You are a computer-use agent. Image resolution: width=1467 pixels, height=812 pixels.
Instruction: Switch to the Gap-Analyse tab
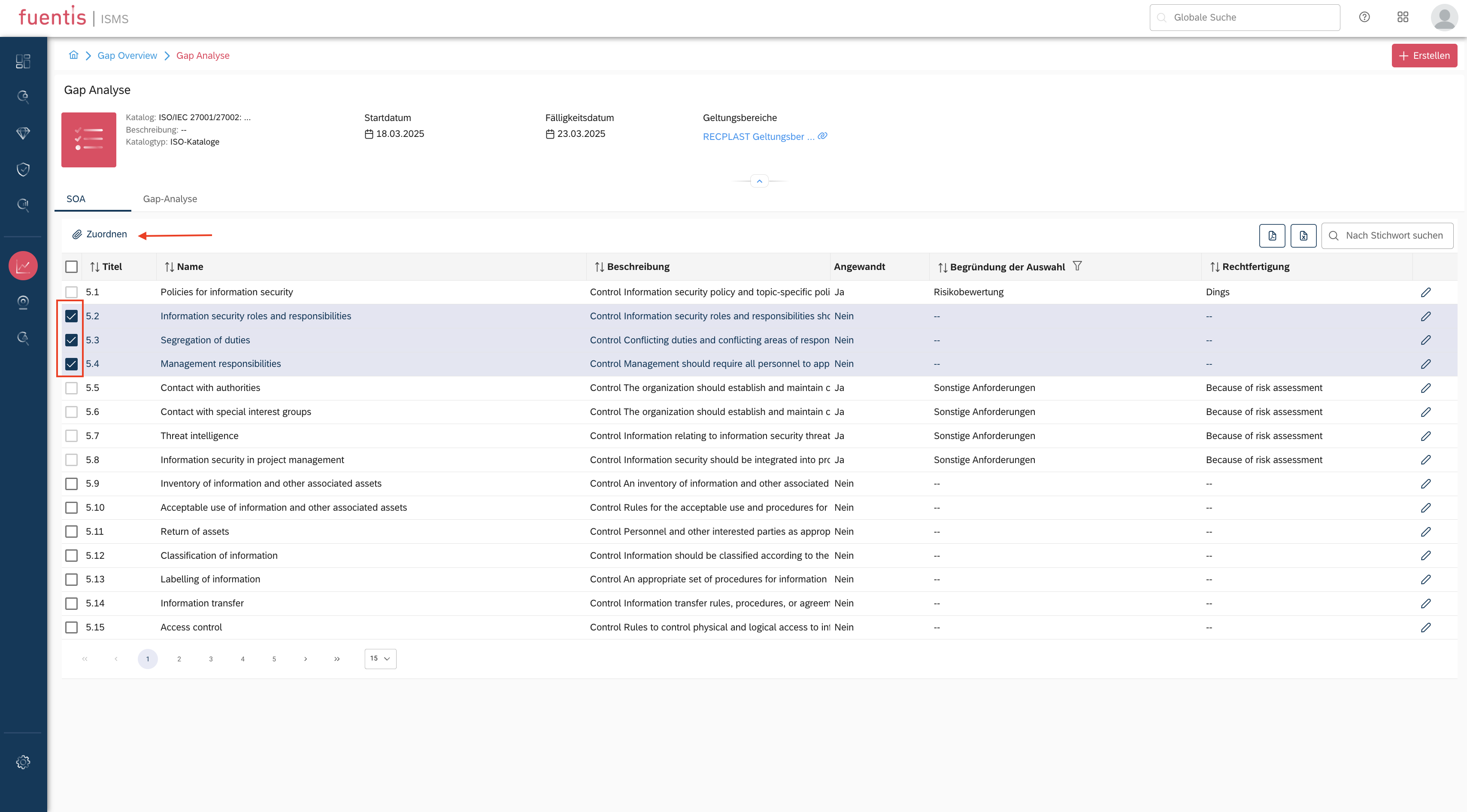click(170, 199)
